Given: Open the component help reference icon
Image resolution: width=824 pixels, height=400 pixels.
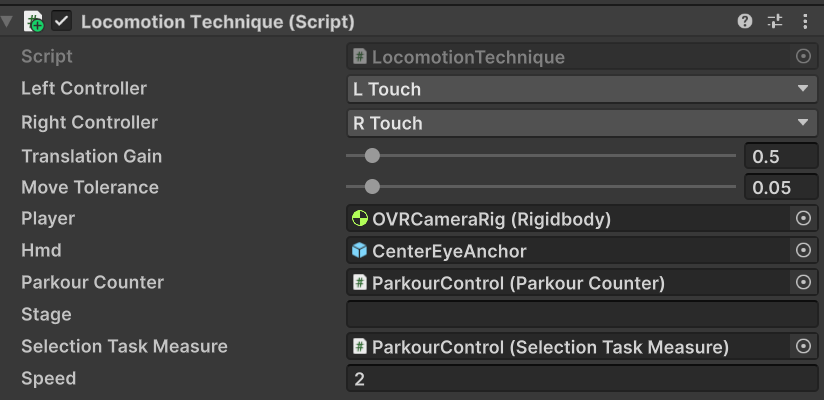Looking at the screenshot, I should pyautogui.click(x=745, y=21).
